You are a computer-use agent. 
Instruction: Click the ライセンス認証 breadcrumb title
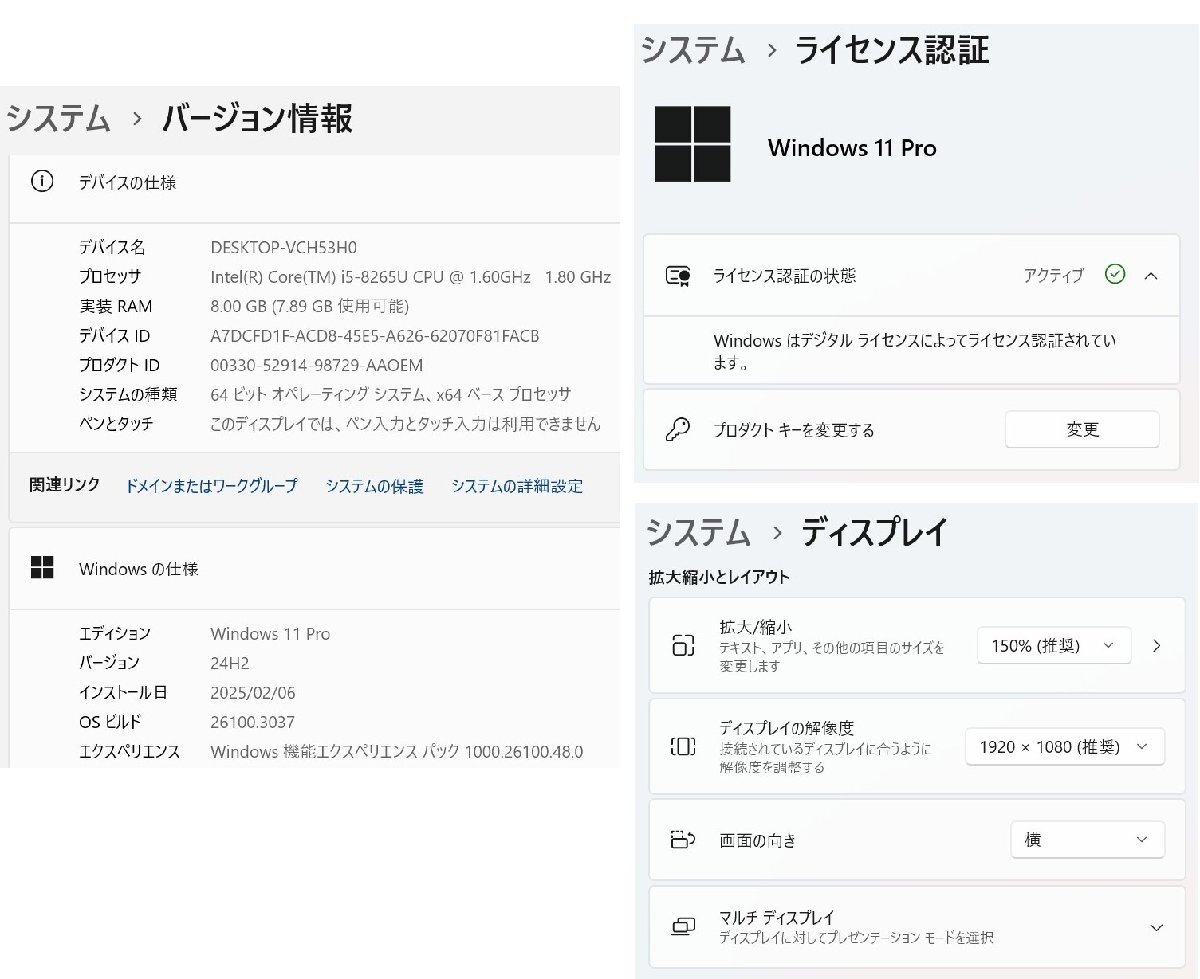890,50
